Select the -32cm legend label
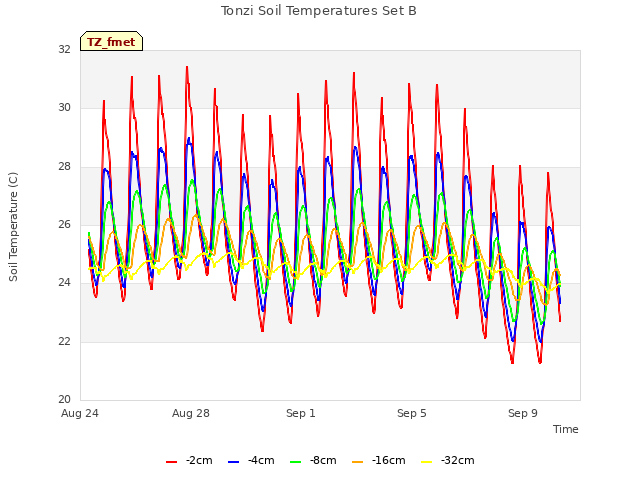Screen dimensions: 640x480 tap(458, 460)
